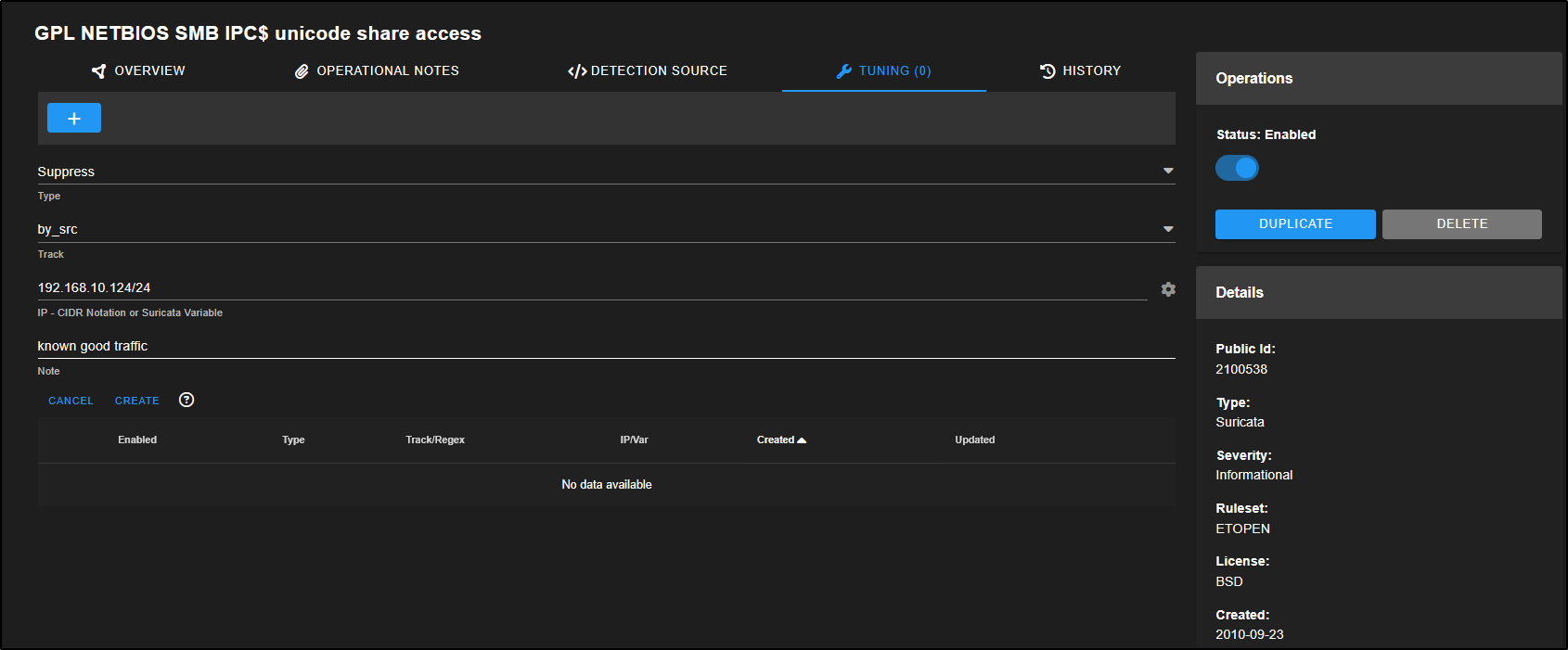Open the Detection Source tab
This screenshot has width=1568, height=650.
click(658, 71)
